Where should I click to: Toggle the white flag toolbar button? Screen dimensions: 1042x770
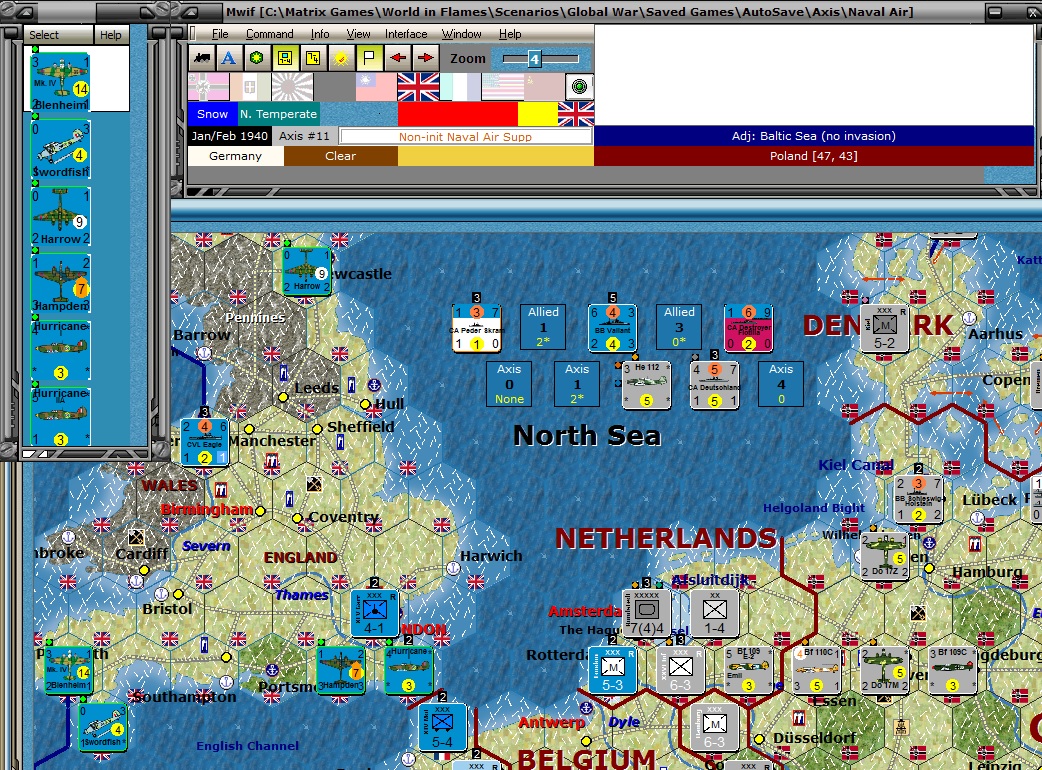(369, 58)
